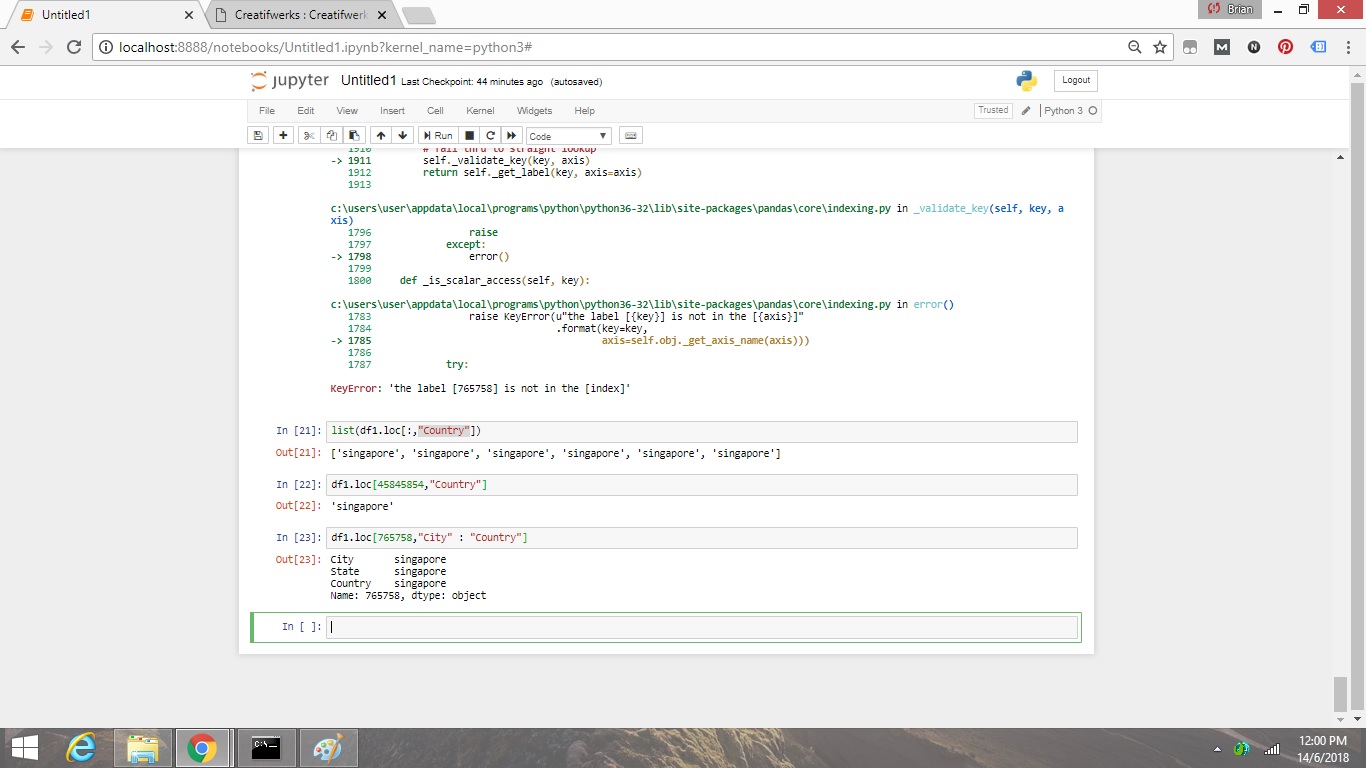
Task: Click the KeyError message text
Action: tap(481, 388)
